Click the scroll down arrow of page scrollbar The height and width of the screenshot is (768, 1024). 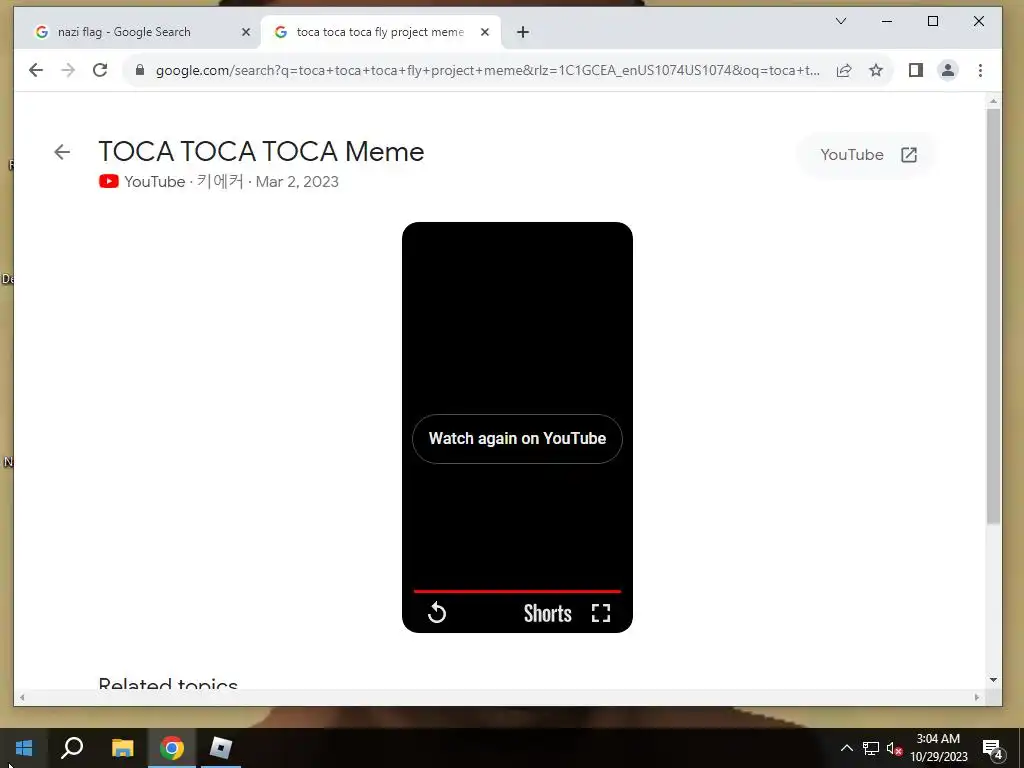993,680
